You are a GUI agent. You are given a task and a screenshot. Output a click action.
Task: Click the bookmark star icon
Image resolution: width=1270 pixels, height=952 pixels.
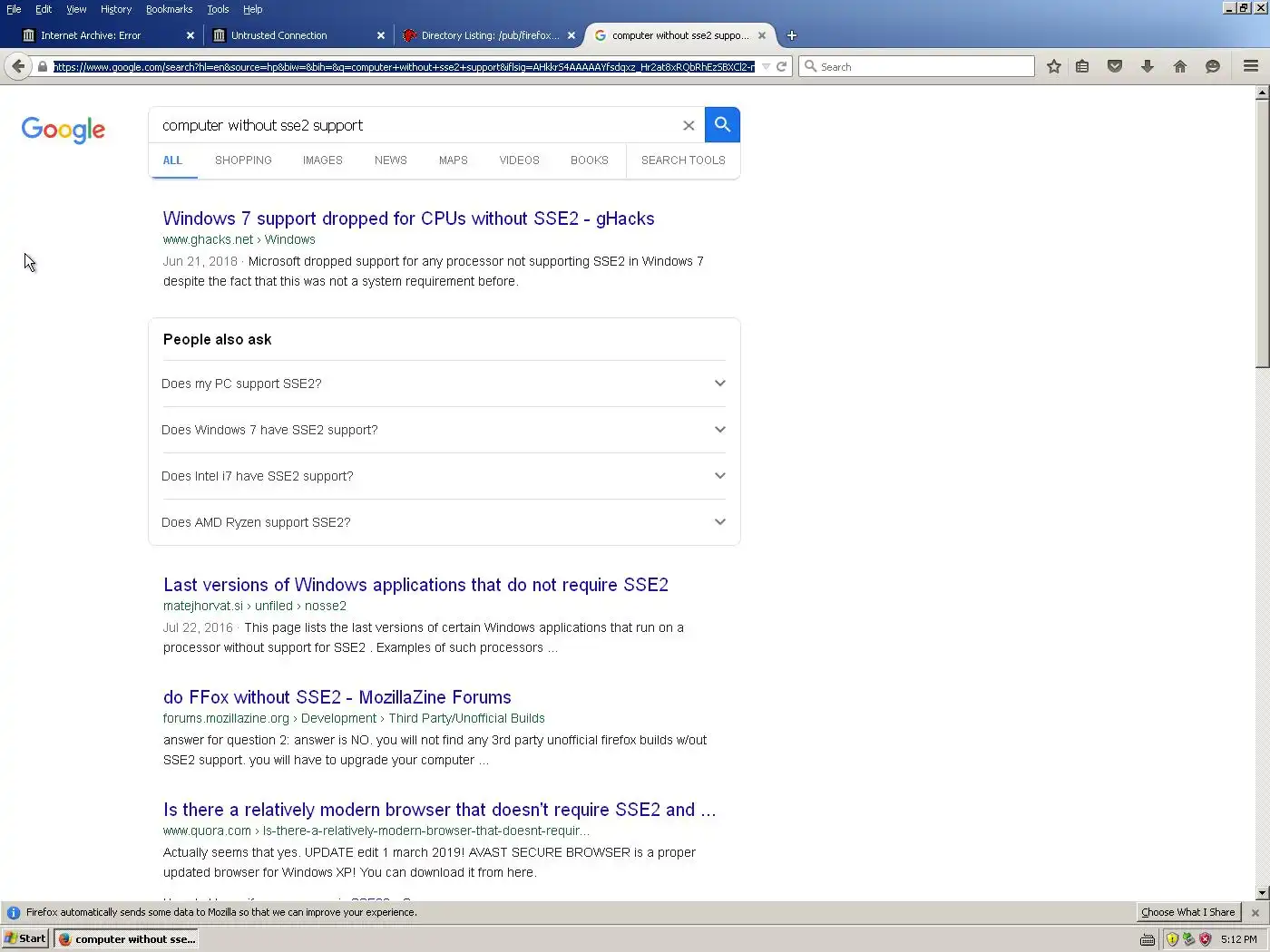point(1053,66)
